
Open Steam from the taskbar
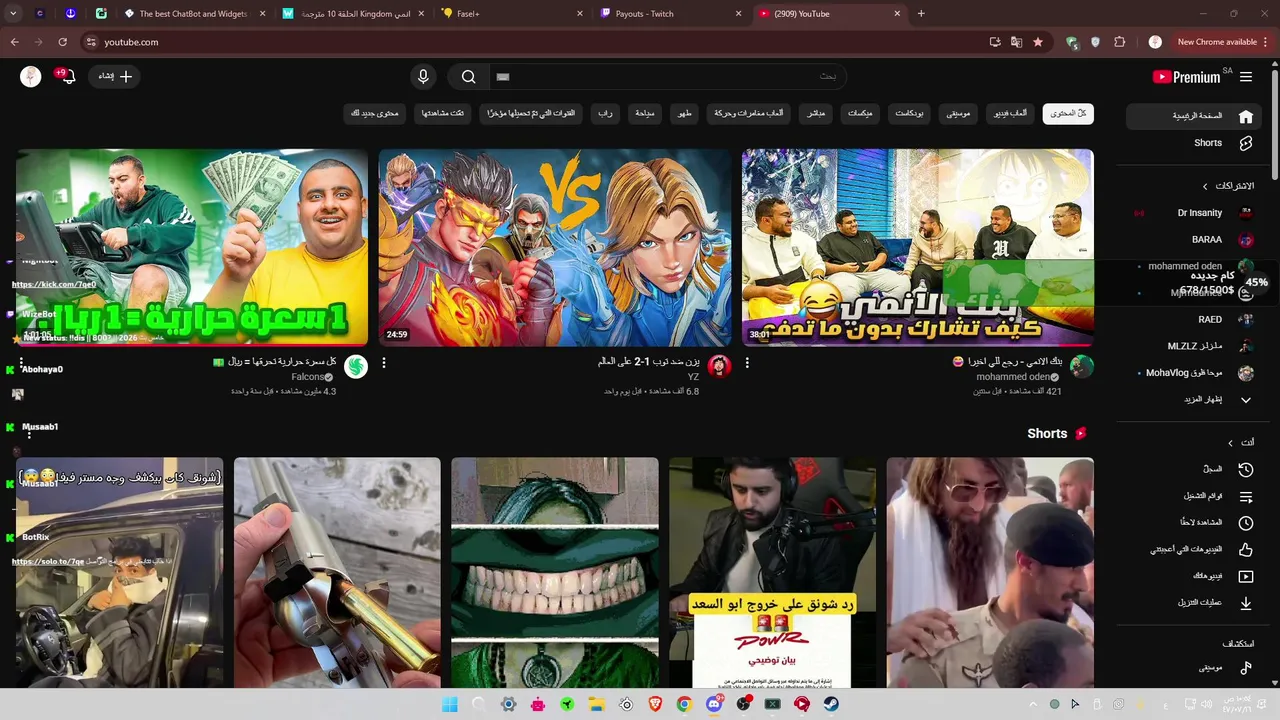(831, 704)
